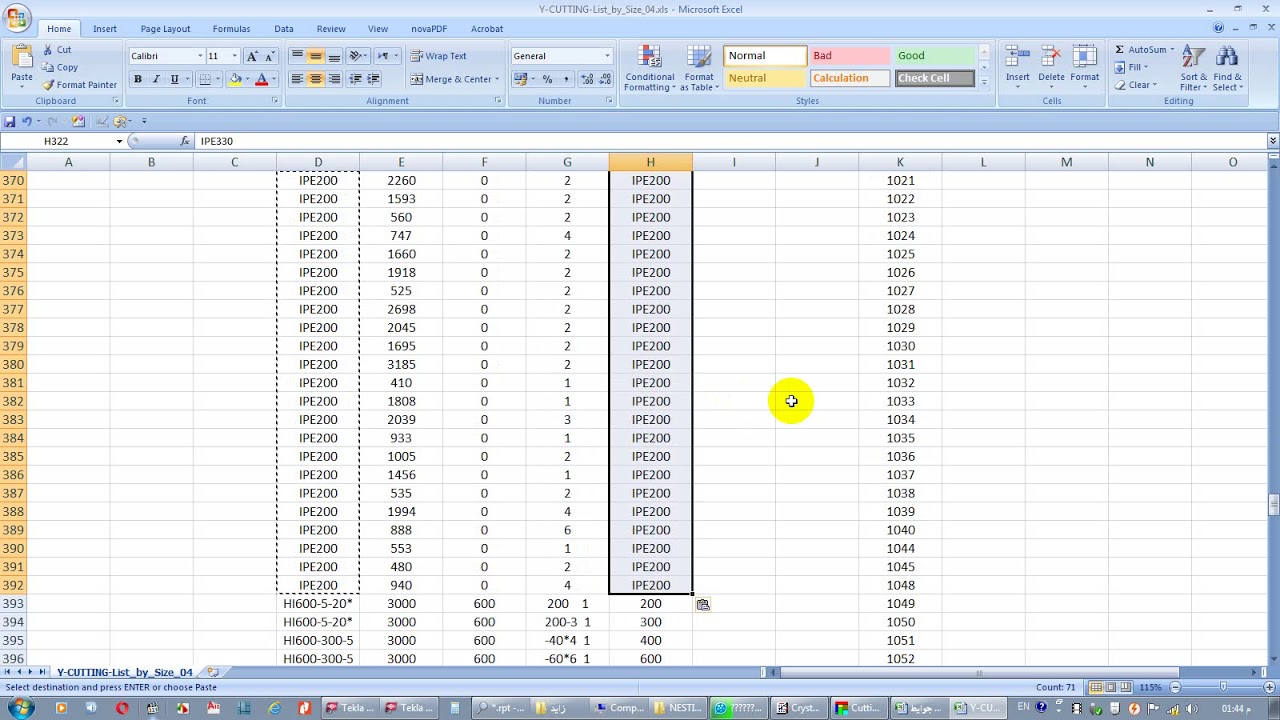Open the font size dropdown
1280x720 pixels.
235,56
